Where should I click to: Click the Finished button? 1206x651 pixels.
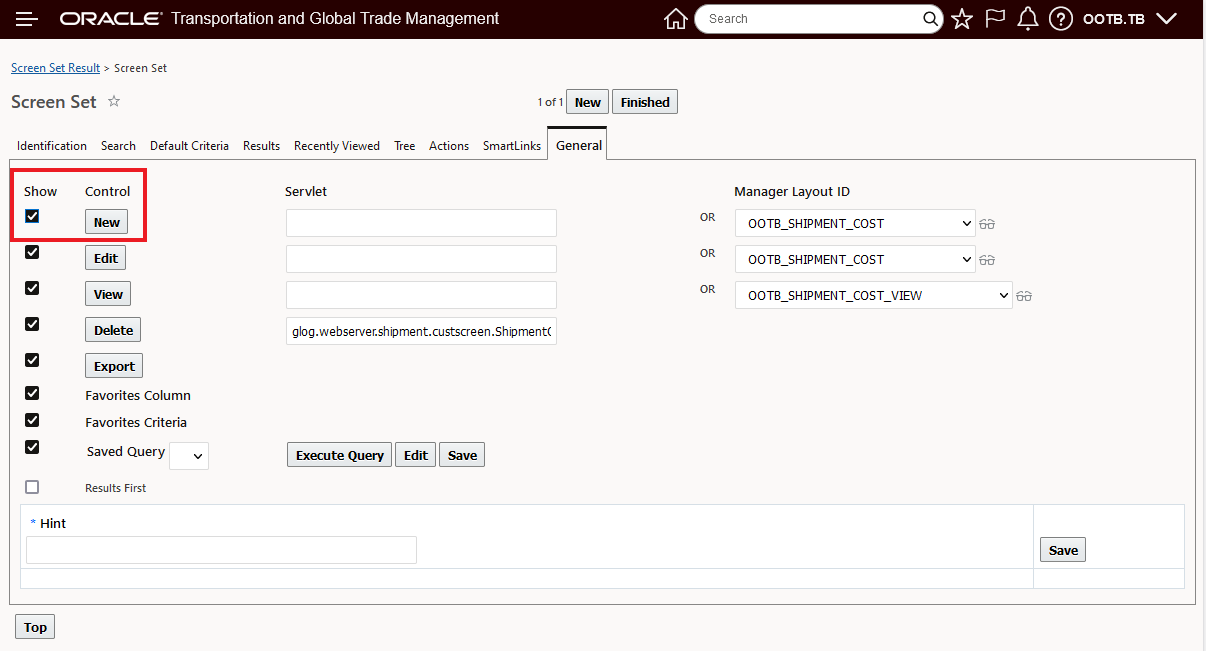pos(645,102)
